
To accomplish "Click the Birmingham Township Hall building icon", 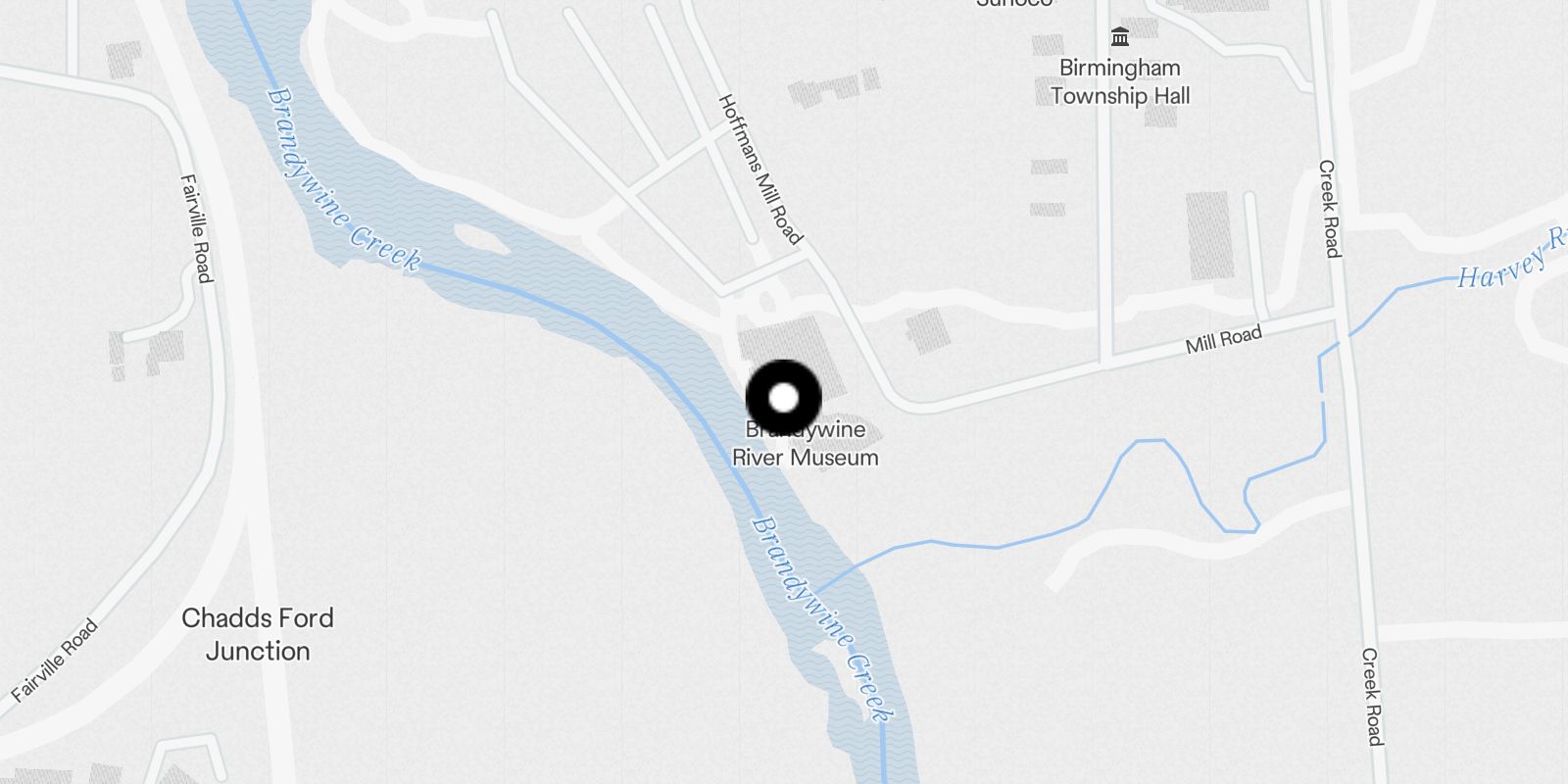I will pyautogui.click(x=1120, y=37).
